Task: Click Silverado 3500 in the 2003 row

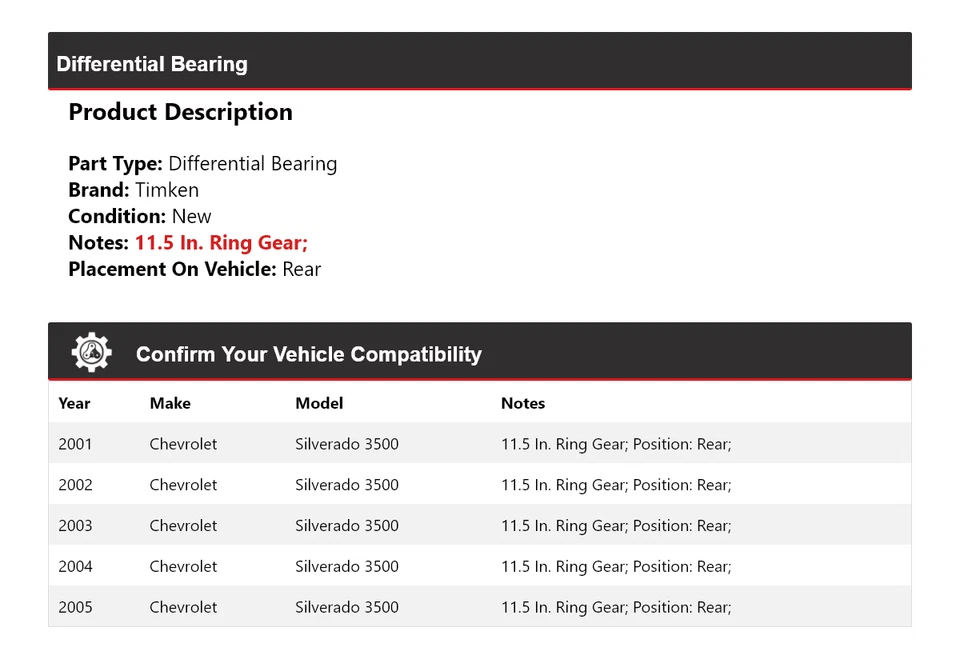Action: click(346, 525)
